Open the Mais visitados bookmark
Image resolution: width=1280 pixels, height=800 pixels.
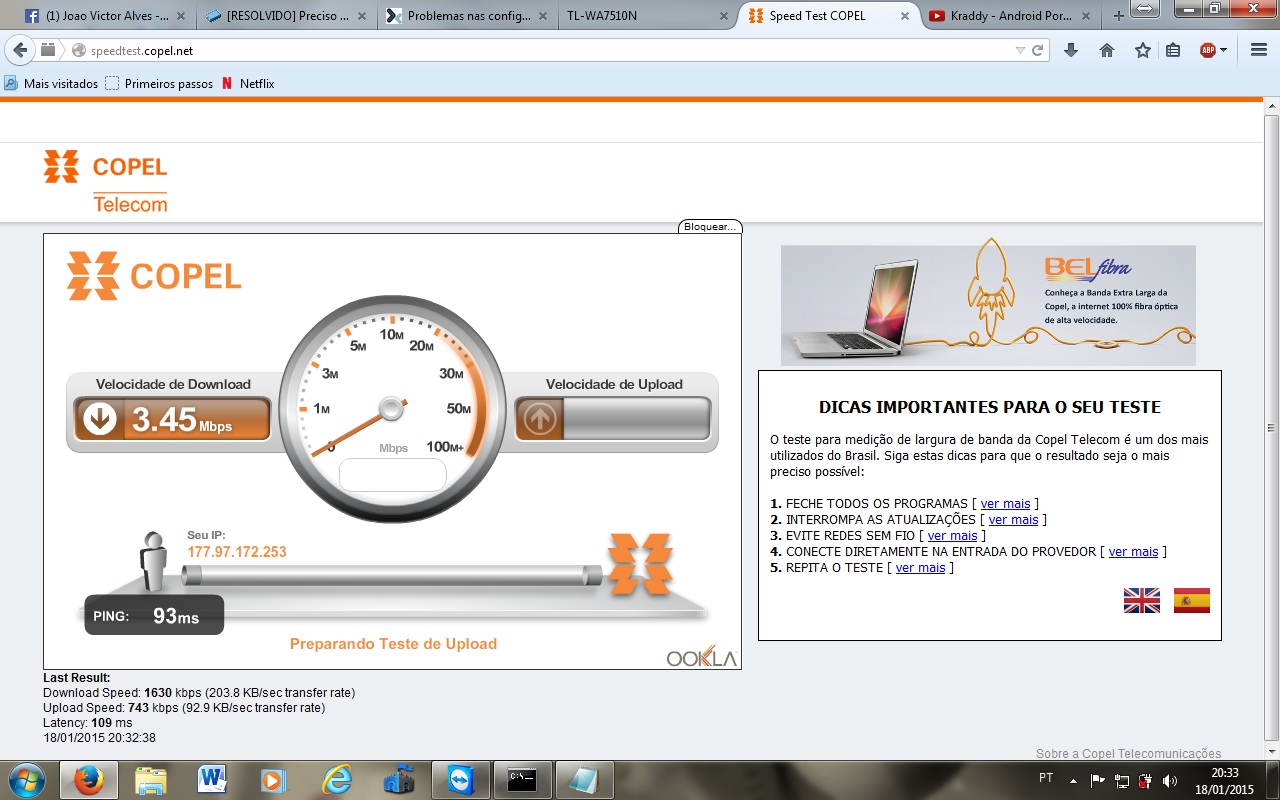51,84
